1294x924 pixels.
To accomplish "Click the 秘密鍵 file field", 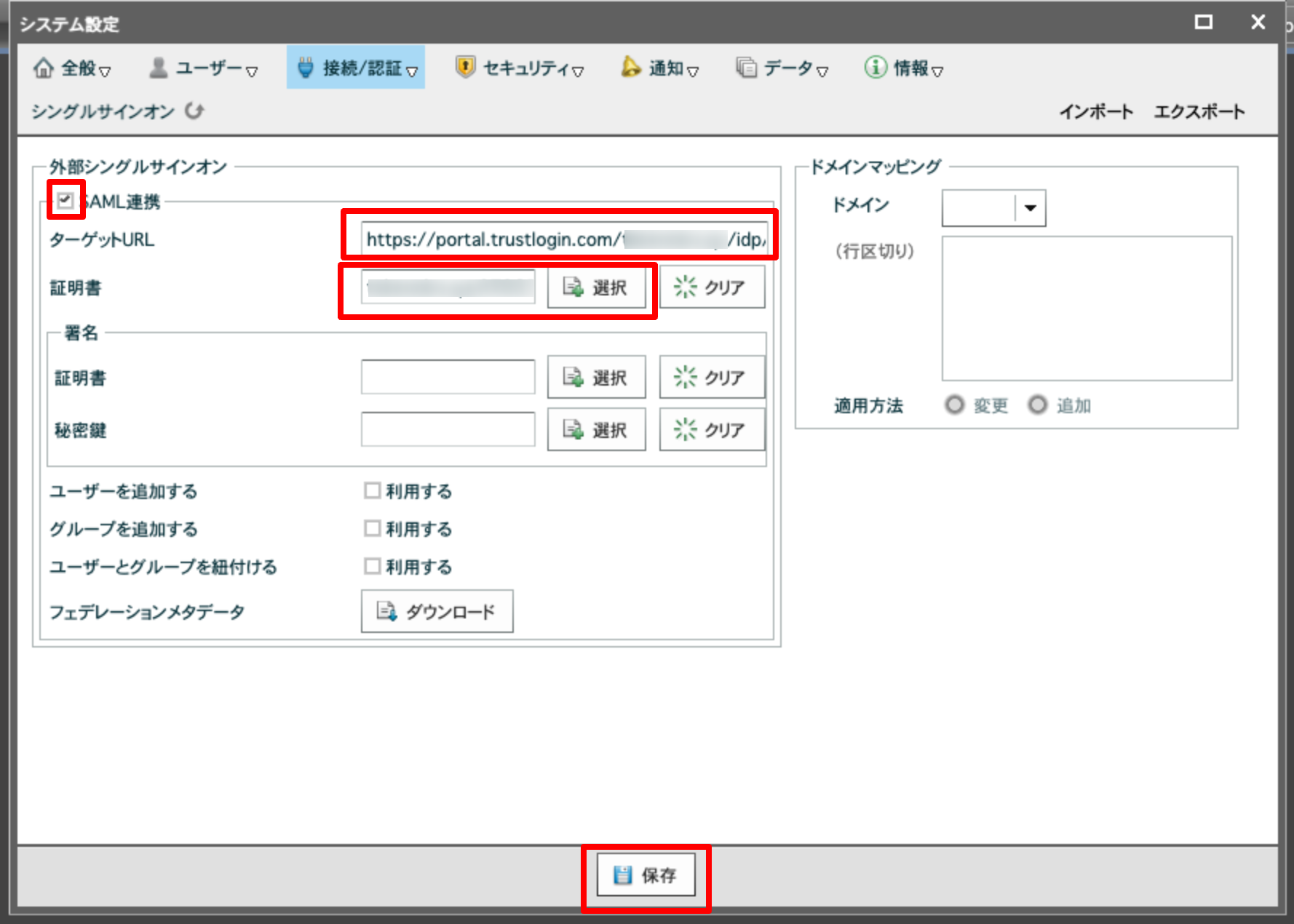I will tap(448, 430).
